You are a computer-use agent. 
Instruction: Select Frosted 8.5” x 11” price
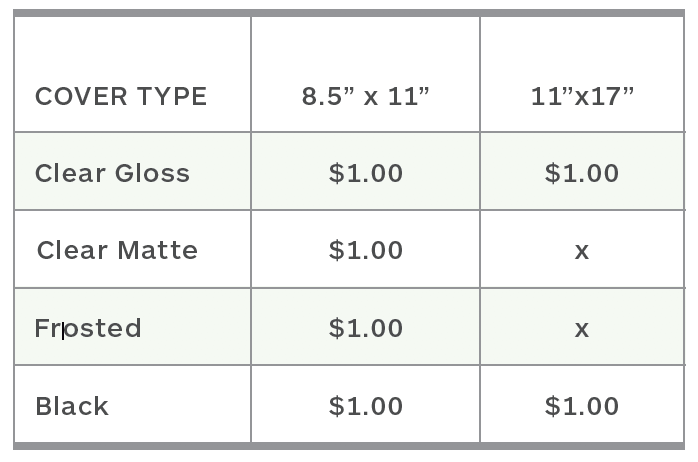point(366,328)
